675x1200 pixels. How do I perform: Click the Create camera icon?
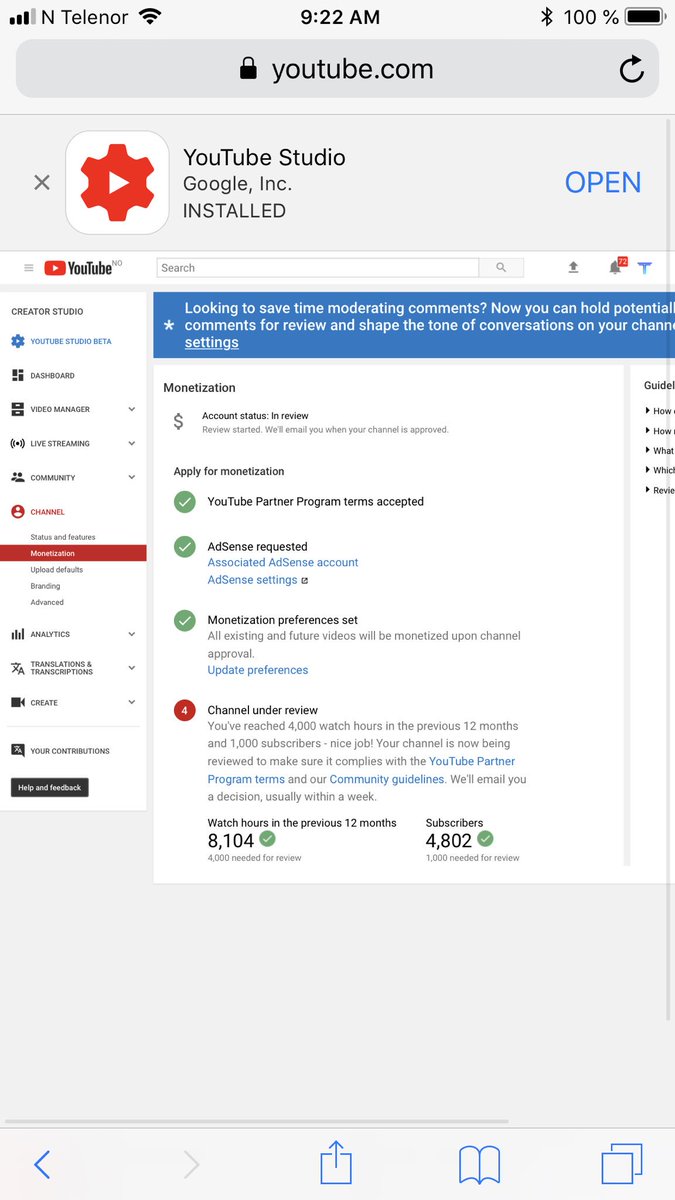pyautogui.click(x=17, y=703)
